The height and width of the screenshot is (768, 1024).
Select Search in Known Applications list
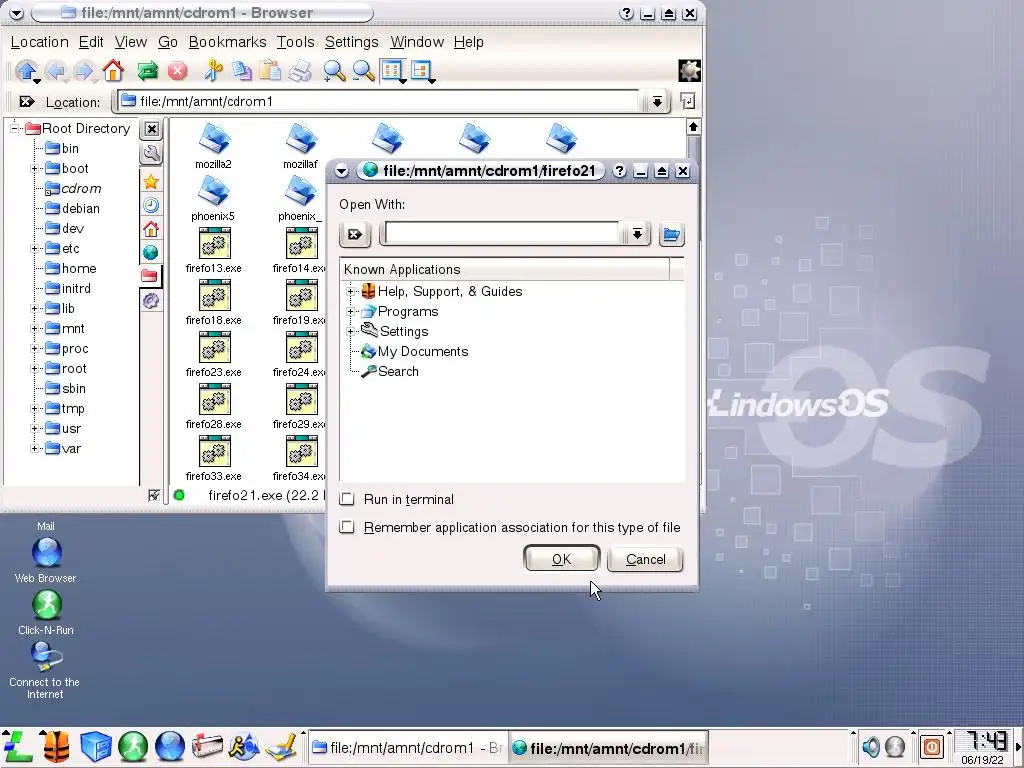(x=390, y=372)
